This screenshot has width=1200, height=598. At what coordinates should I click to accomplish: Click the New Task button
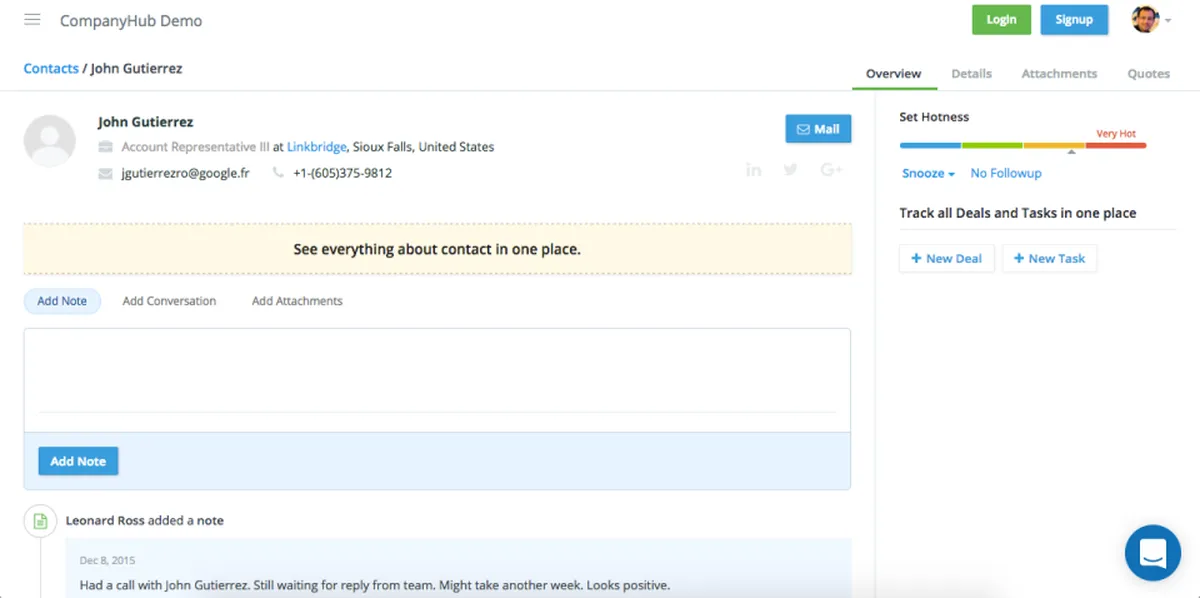tap(1049, 258)
